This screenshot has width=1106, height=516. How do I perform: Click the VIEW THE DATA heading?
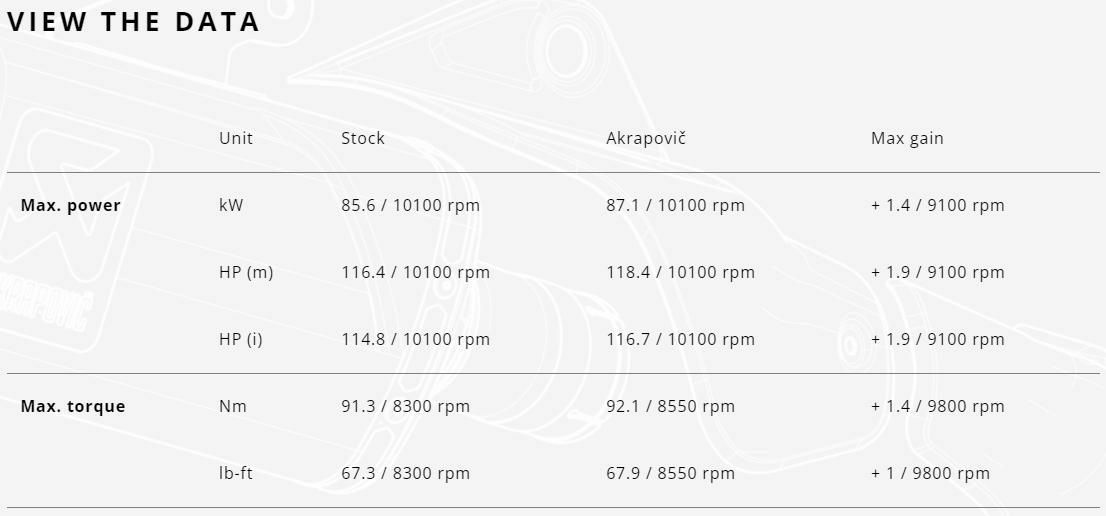(x=134, y=22)
